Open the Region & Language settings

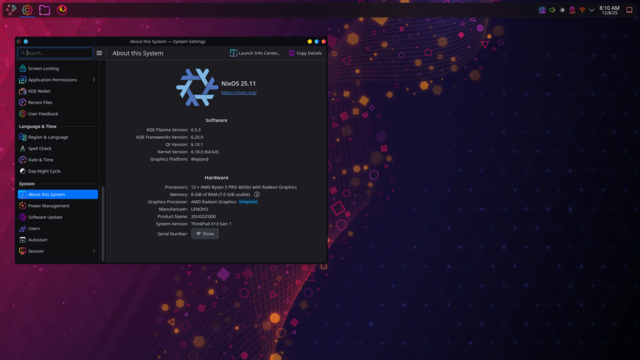[58, 137]
